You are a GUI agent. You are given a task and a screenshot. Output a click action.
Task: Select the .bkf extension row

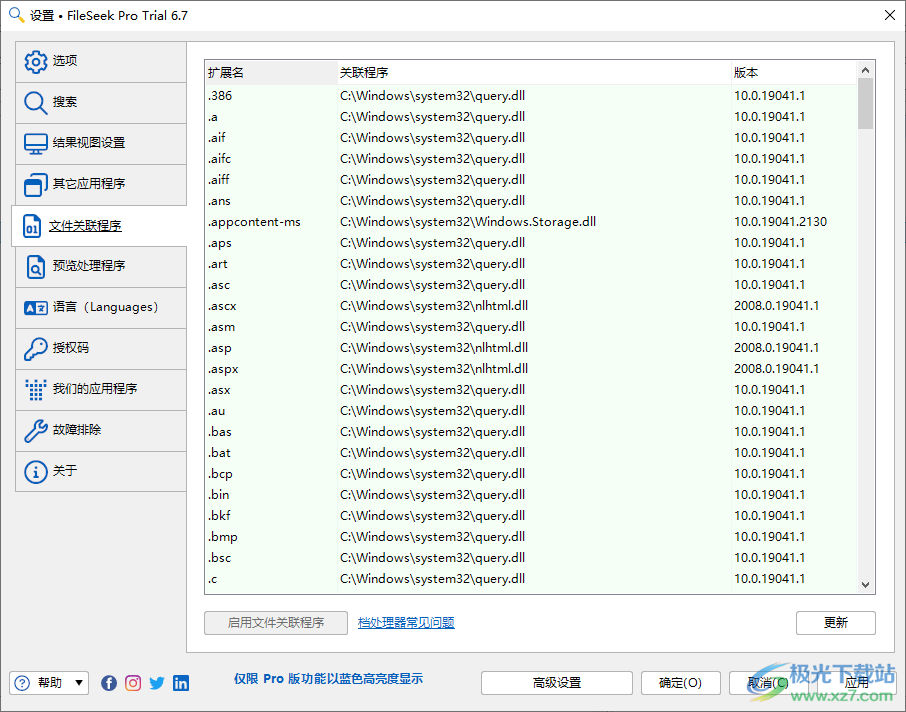pos(530,516)
